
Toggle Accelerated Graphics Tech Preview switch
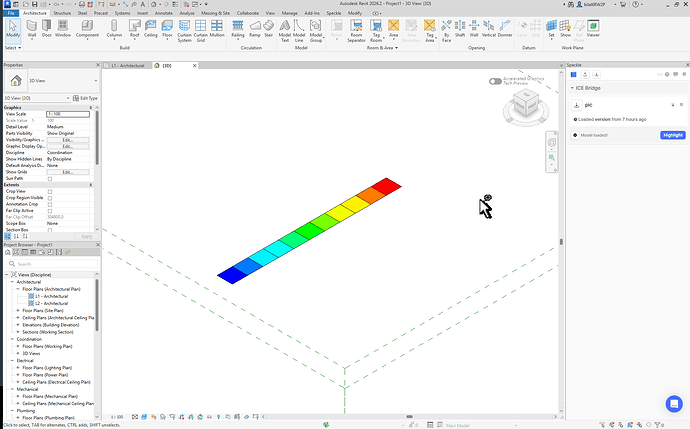tap(495, 81)
